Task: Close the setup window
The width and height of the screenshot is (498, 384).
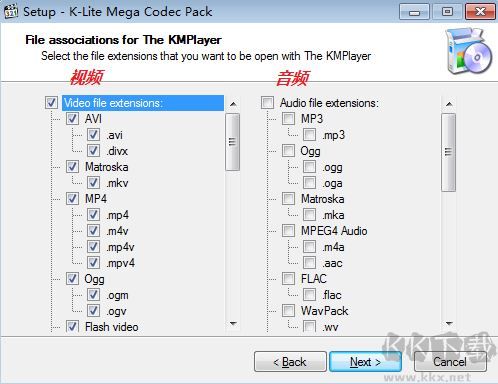Action: (480, 12)
